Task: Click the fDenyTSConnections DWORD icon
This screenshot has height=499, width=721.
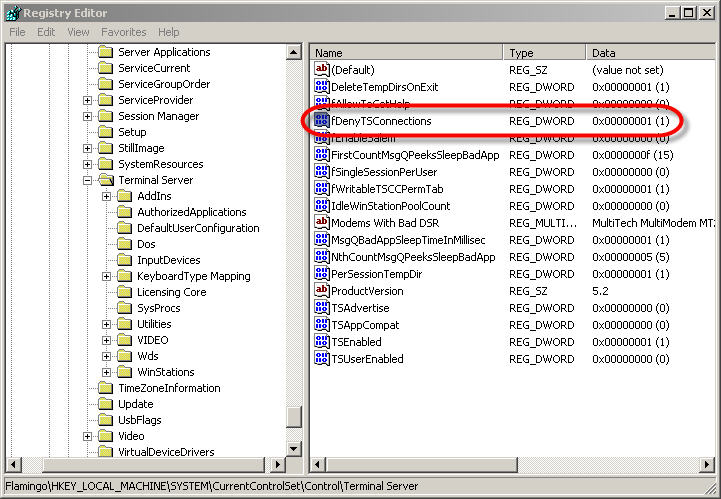Action: 321,120
